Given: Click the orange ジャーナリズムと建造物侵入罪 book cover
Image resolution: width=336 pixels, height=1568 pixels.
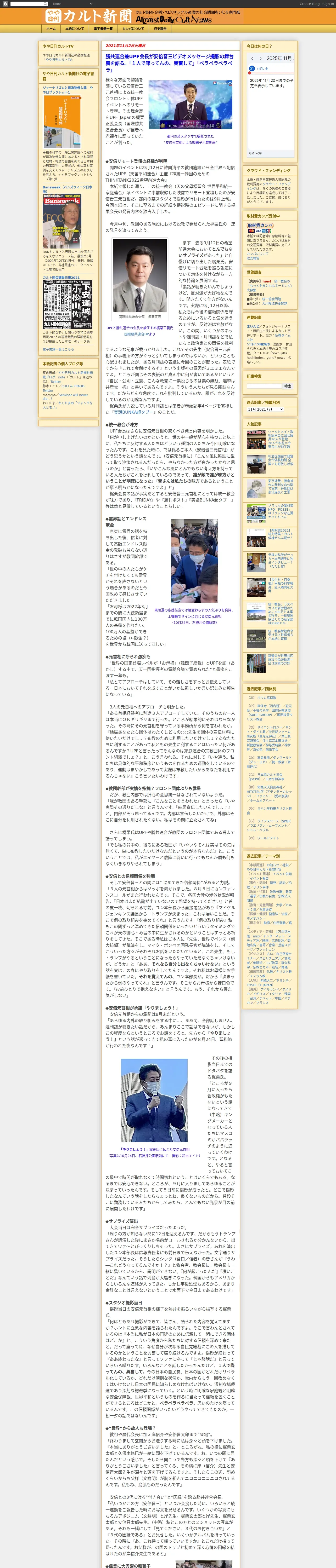Looking at the screenshot, I should pos(62,122).
